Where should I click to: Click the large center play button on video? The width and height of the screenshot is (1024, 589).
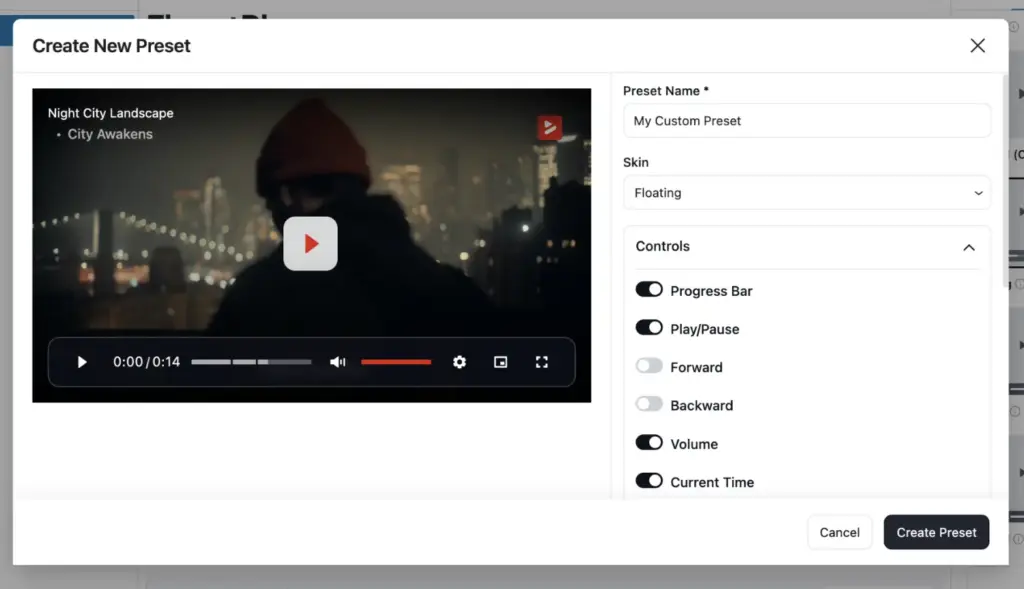pyautogui.click(x=310, y=244)
